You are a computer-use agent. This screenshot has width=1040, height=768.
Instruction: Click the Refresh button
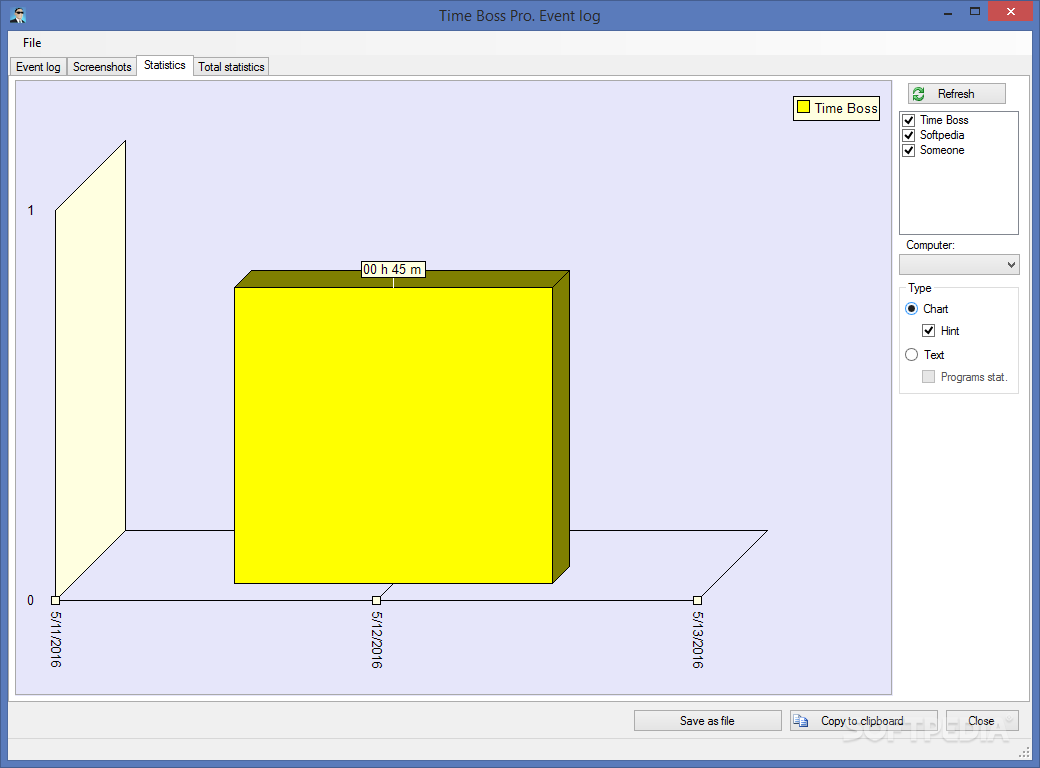point(956,94)
